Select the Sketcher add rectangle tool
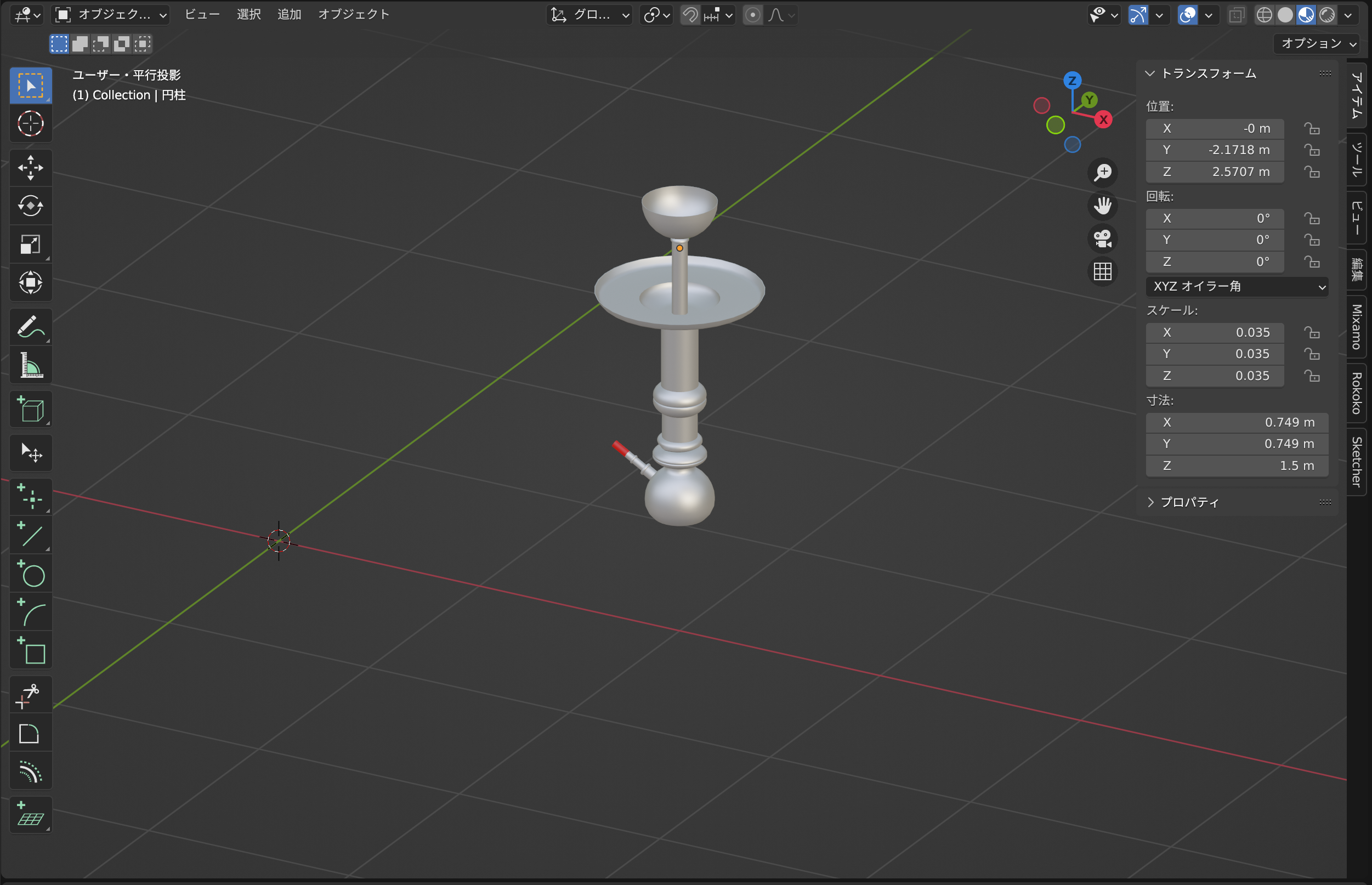This screenshot has height=885, width=1372. [x=31, y=650]
